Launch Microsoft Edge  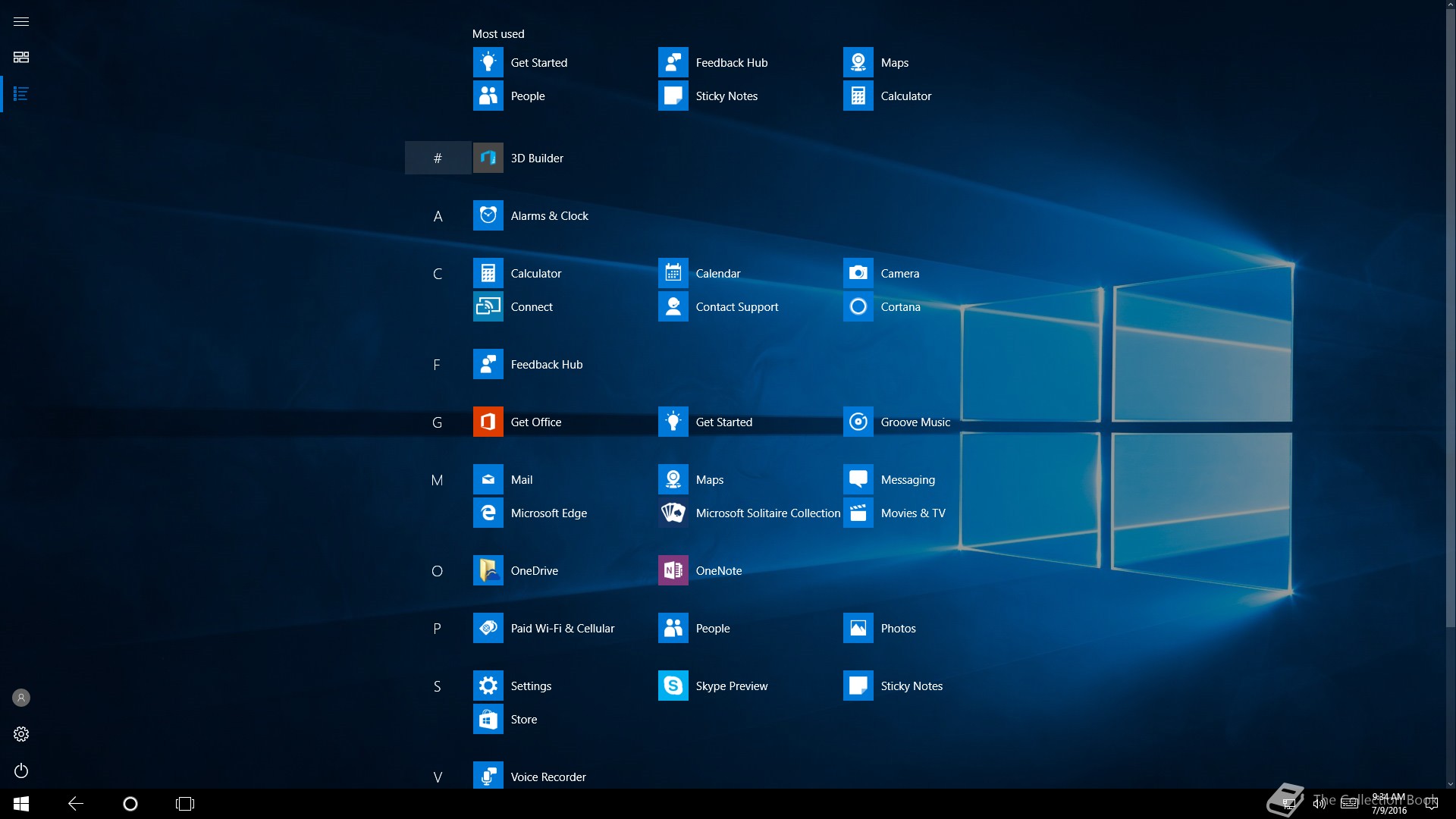[530, 513]
